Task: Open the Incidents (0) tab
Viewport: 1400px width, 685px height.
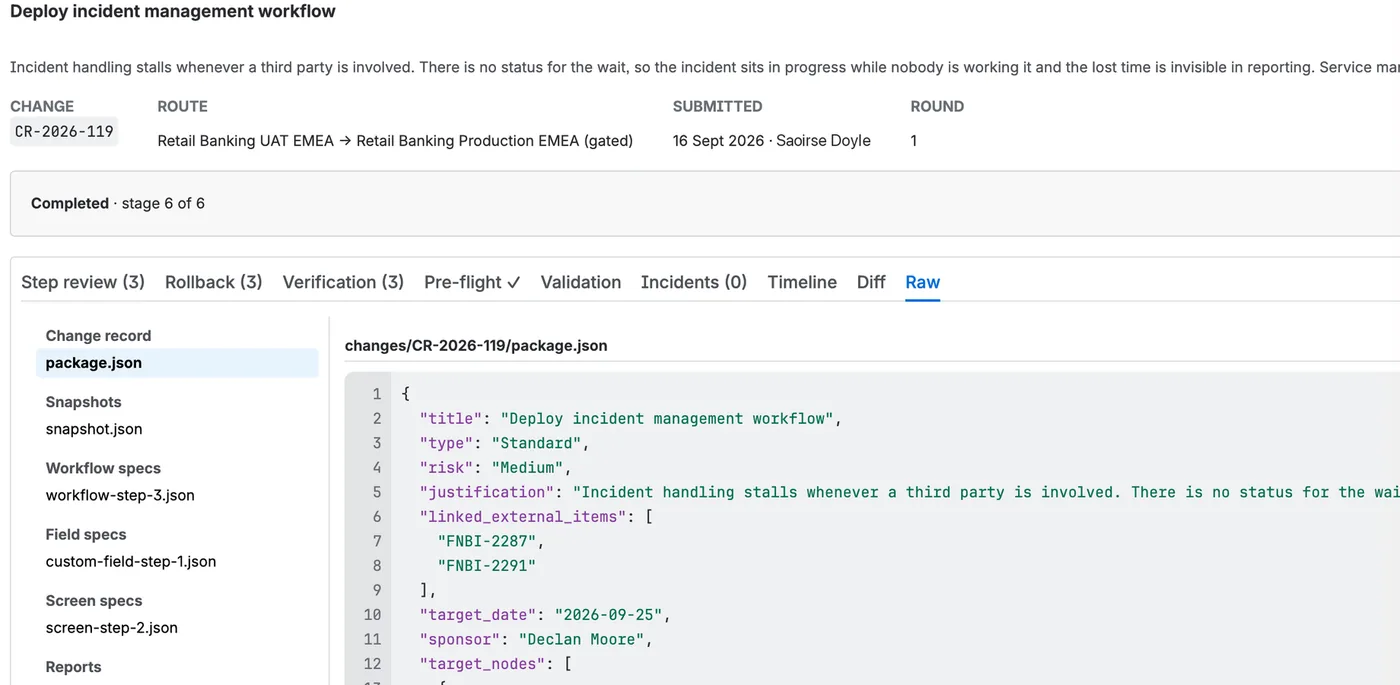Action: click(694, 282)
